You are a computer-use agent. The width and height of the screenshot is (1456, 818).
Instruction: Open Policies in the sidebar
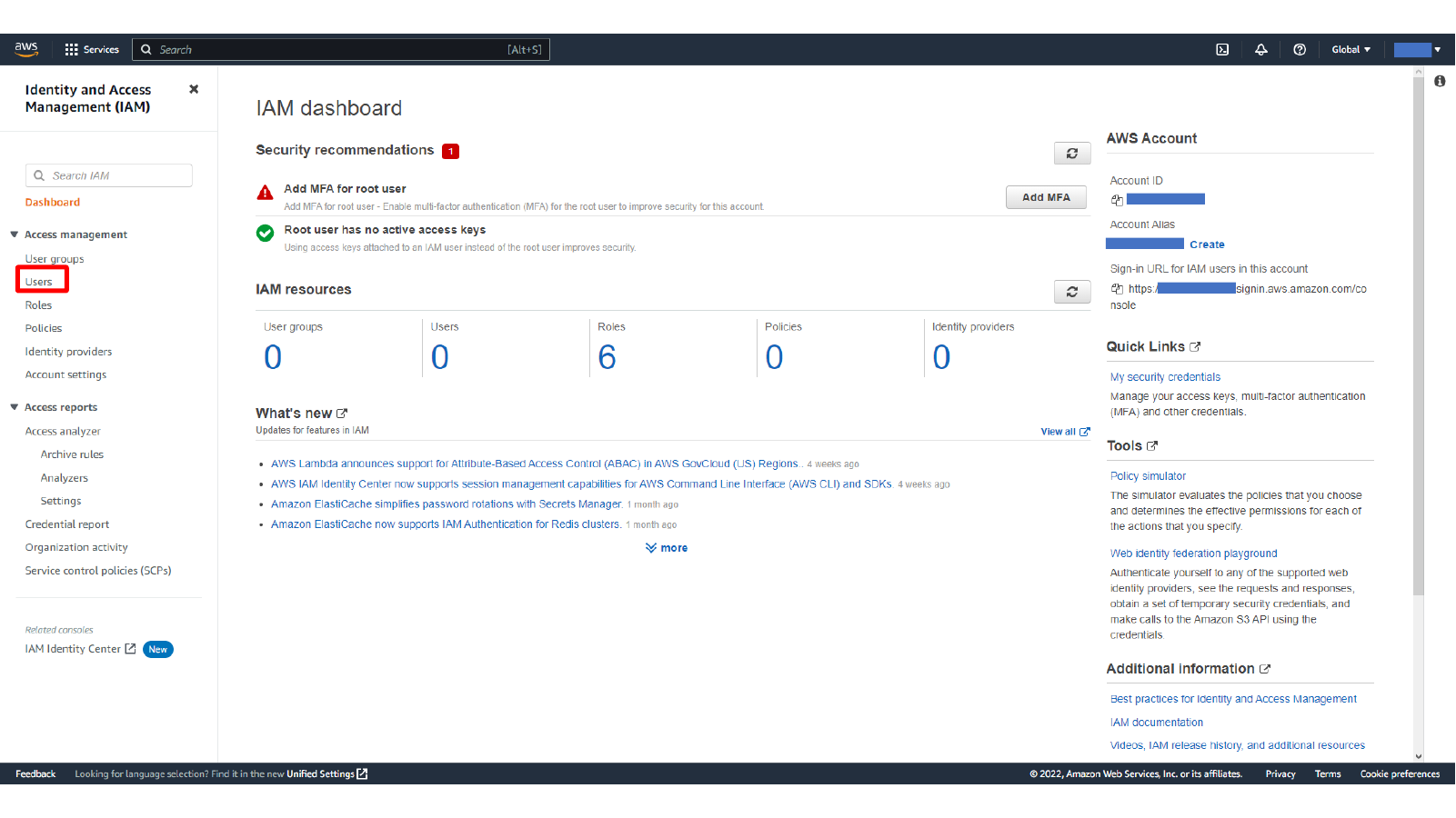(x=44, y=328)
